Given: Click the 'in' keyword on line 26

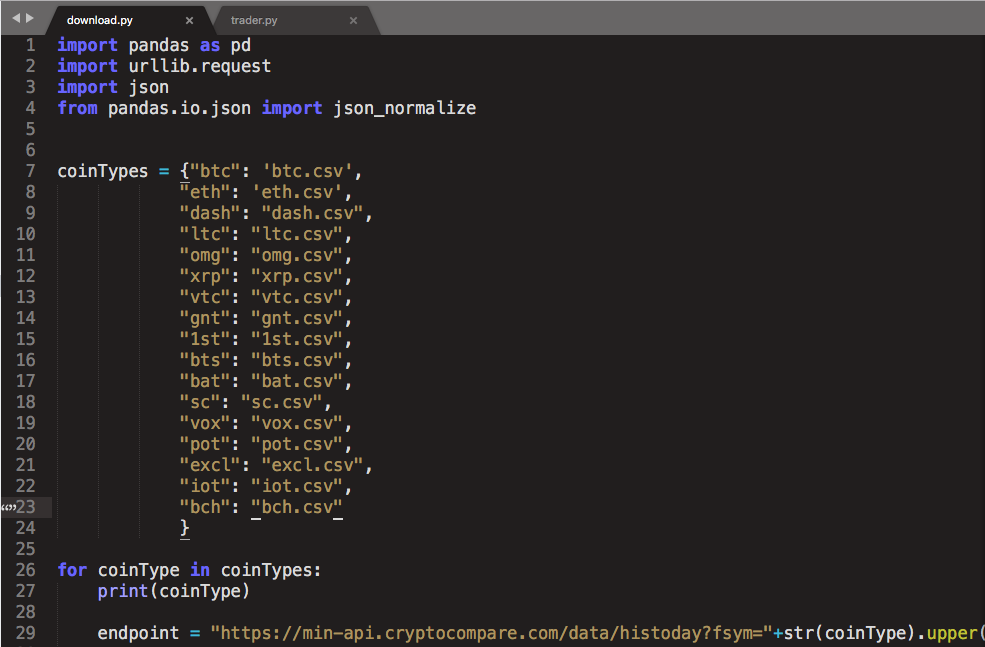Looking at the screenshot, I should point(200,570).
